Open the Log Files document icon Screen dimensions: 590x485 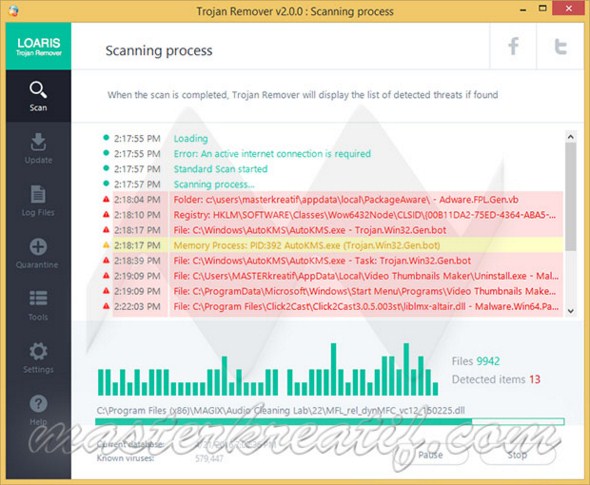click(x=38, y=195)
